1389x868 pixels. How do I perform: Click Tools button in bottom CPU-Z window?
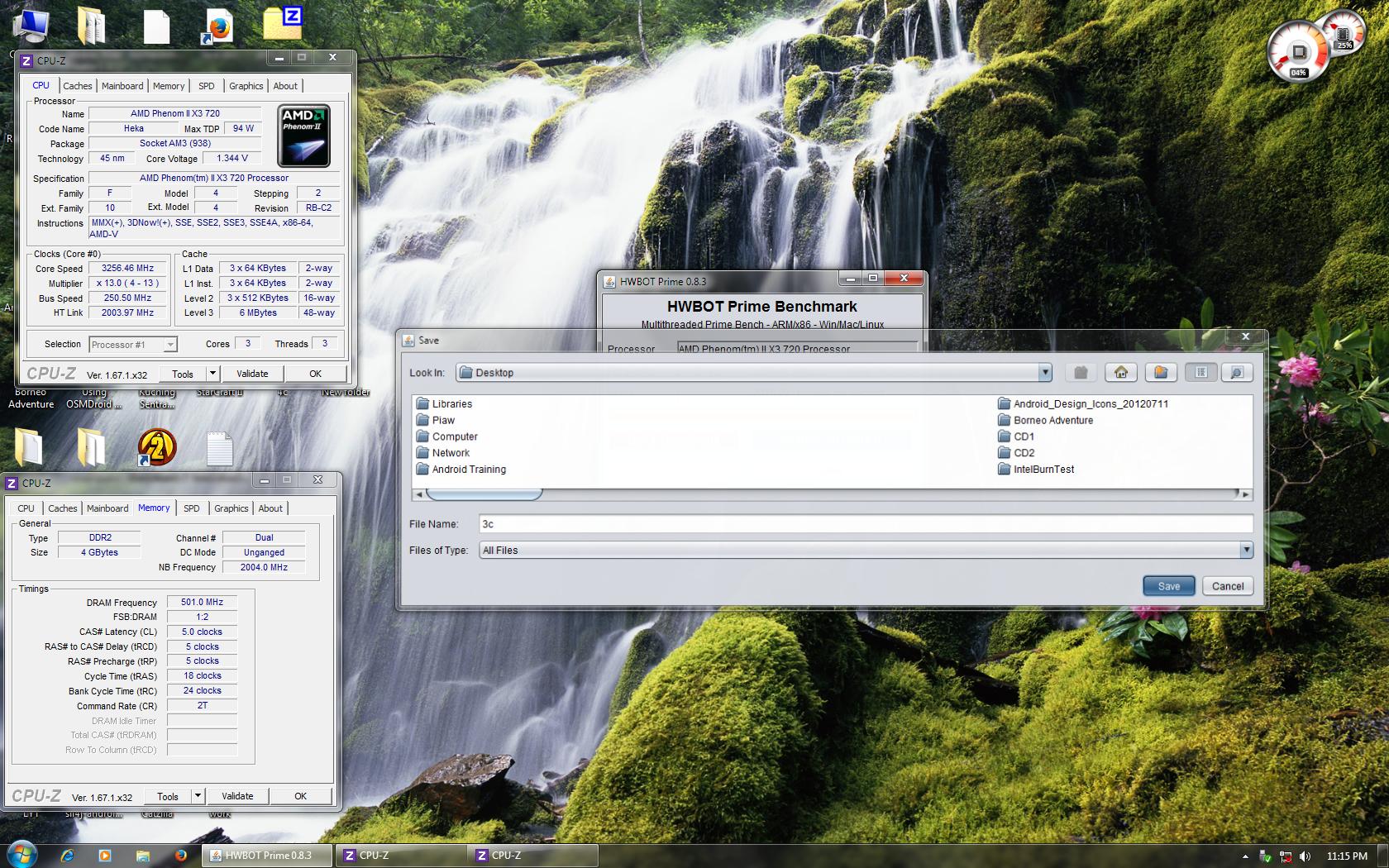[168, 796]
